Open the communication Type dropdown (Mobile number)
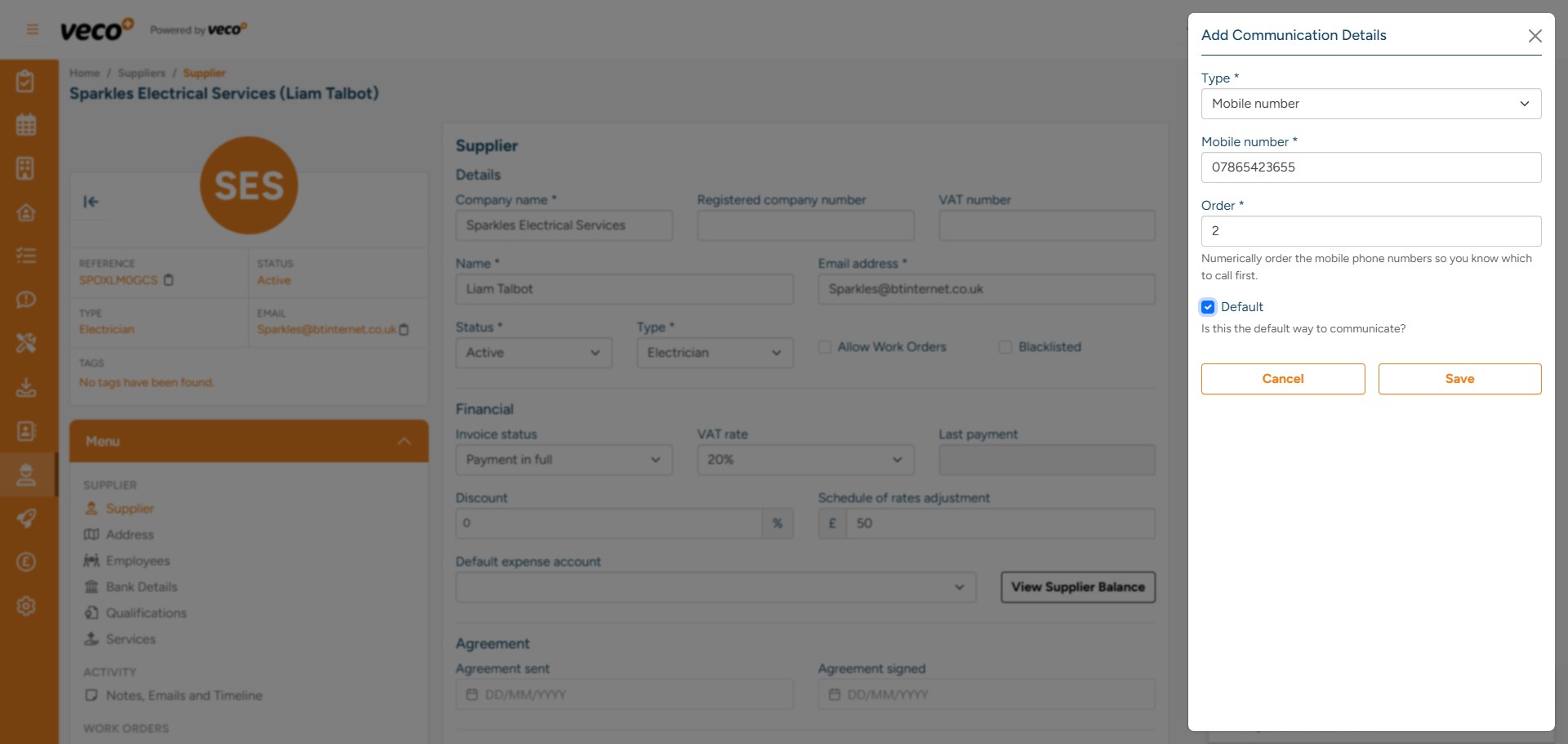 point(1371,104)
